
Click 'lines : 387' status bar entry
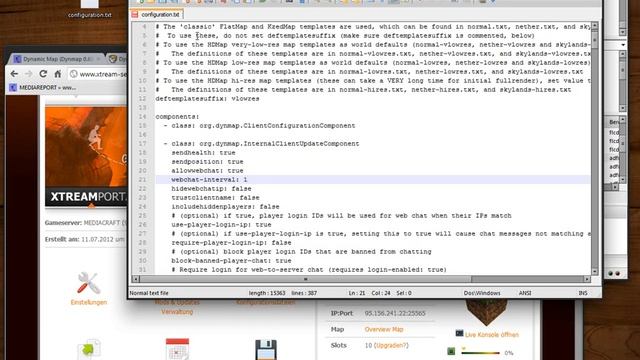click(x=304, y=293)
